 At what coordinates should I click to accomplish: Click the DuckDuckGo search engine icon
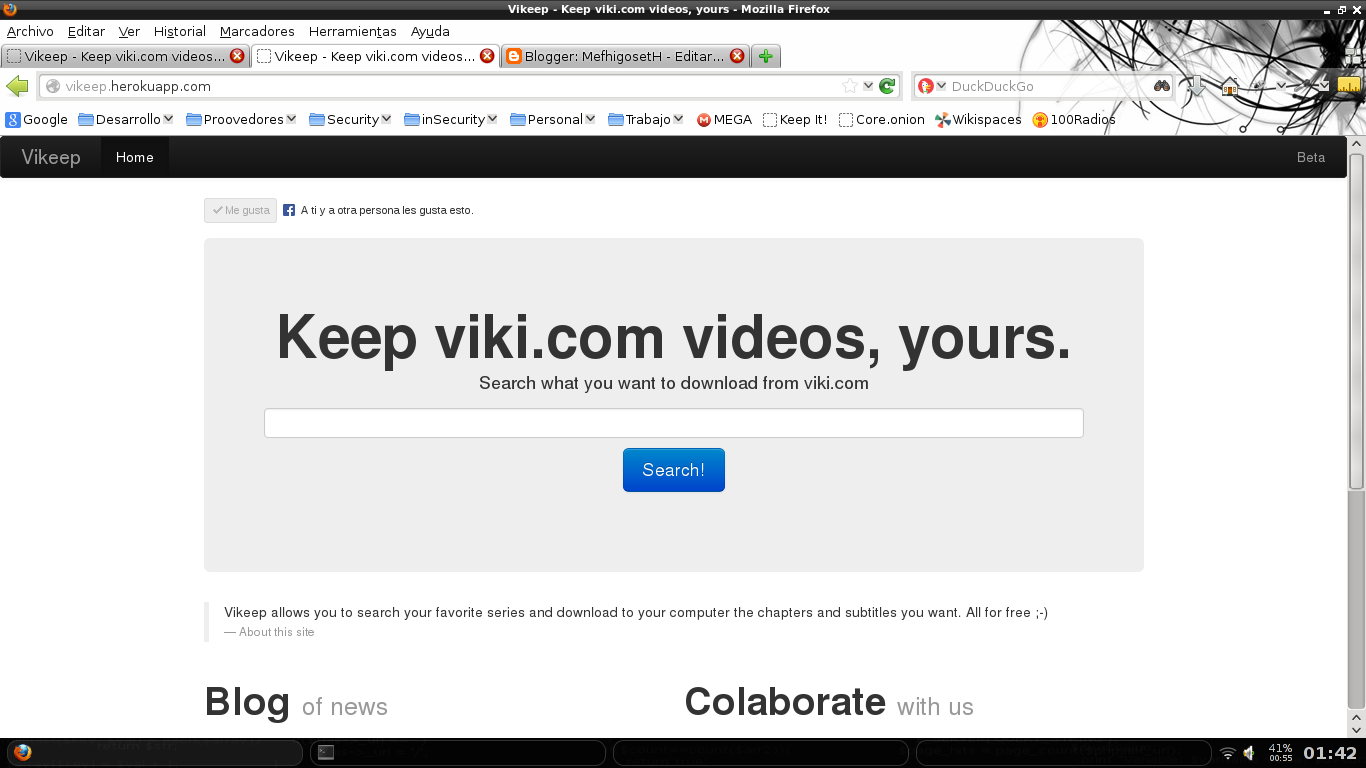[926, 86]
